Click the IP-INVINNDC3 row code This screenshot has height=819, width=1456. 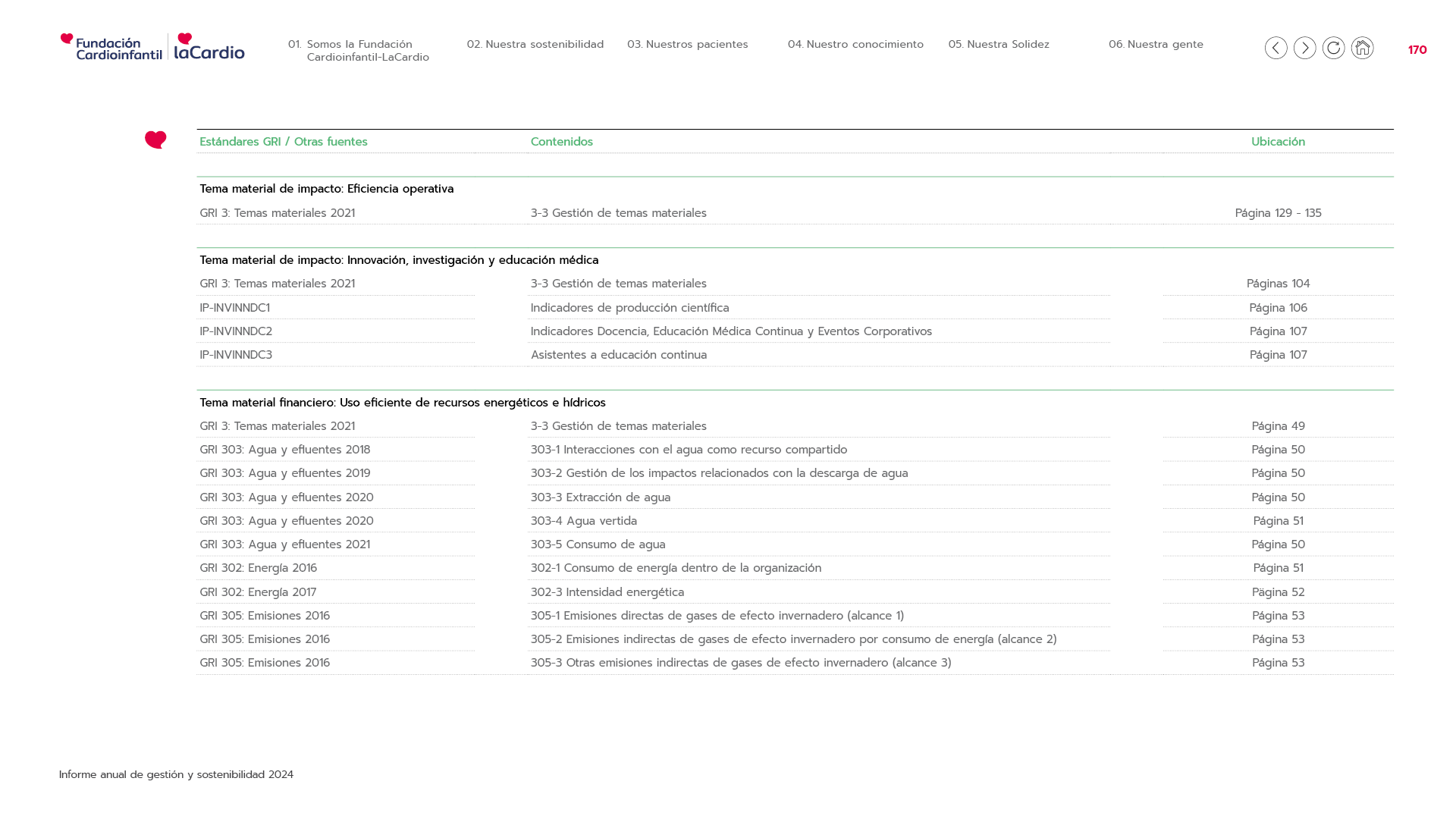(x=236, y=355)
